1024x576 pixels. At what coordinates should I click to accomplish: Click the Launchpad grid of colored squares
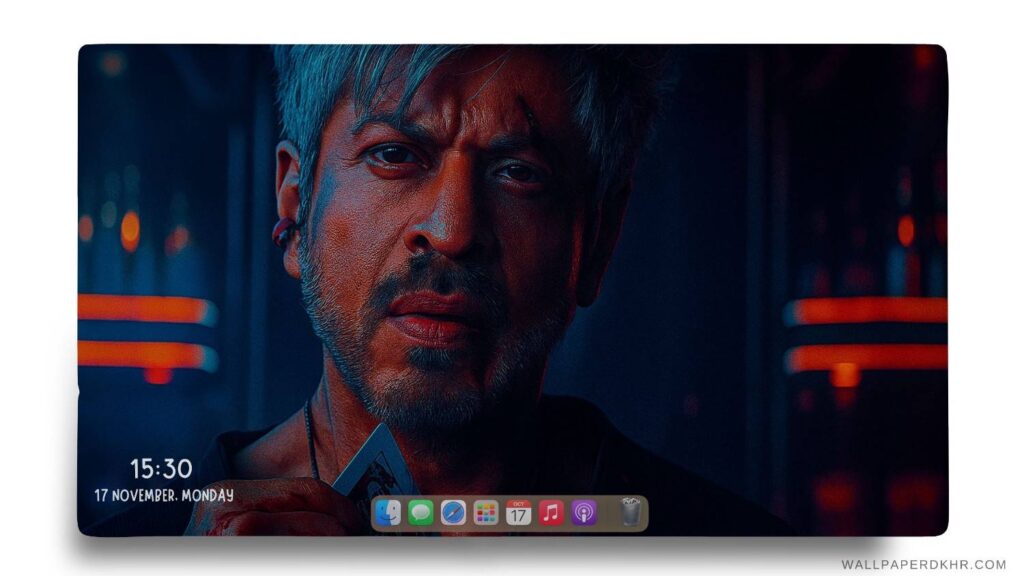coord(486,512)
